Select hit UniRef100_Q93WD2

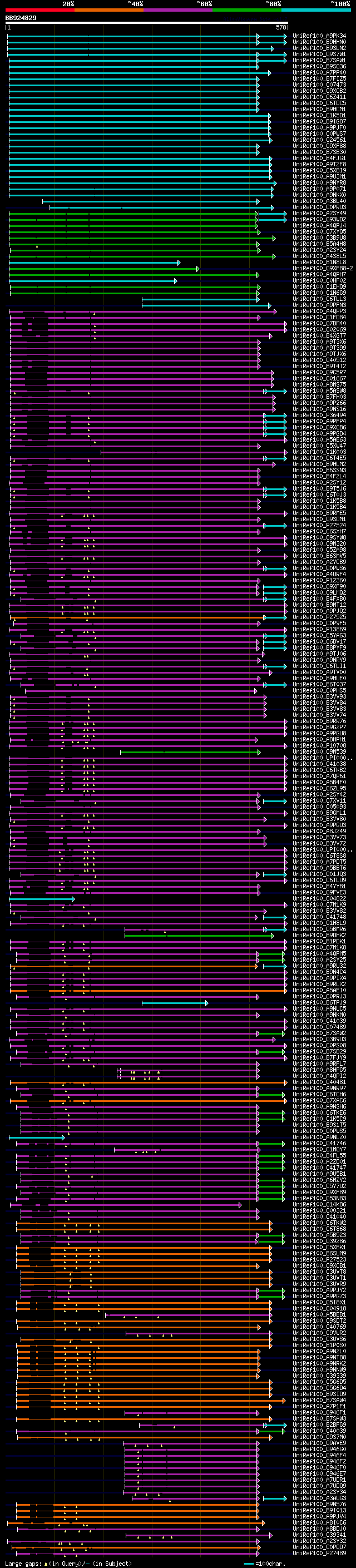coord(319,220)
